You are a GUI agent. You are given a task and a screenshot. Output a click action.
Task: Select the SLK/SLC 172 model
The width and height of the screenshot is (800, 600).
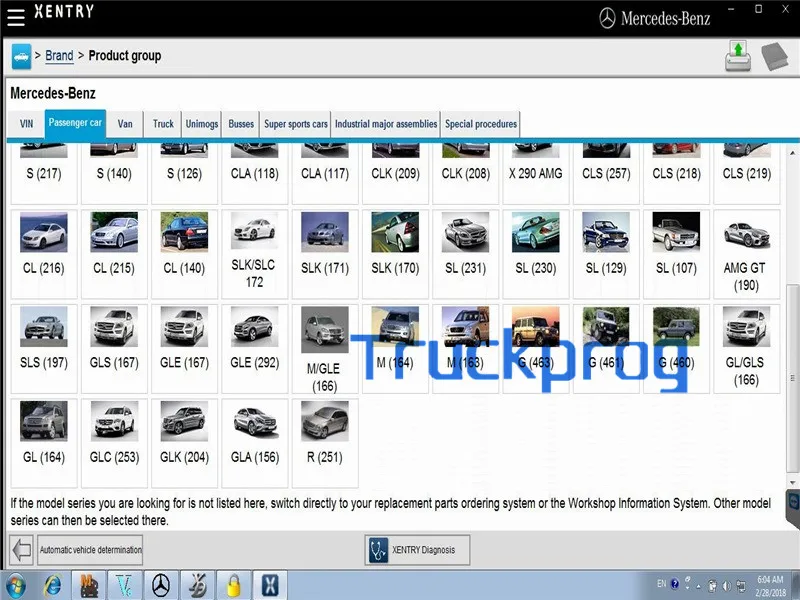255,254
